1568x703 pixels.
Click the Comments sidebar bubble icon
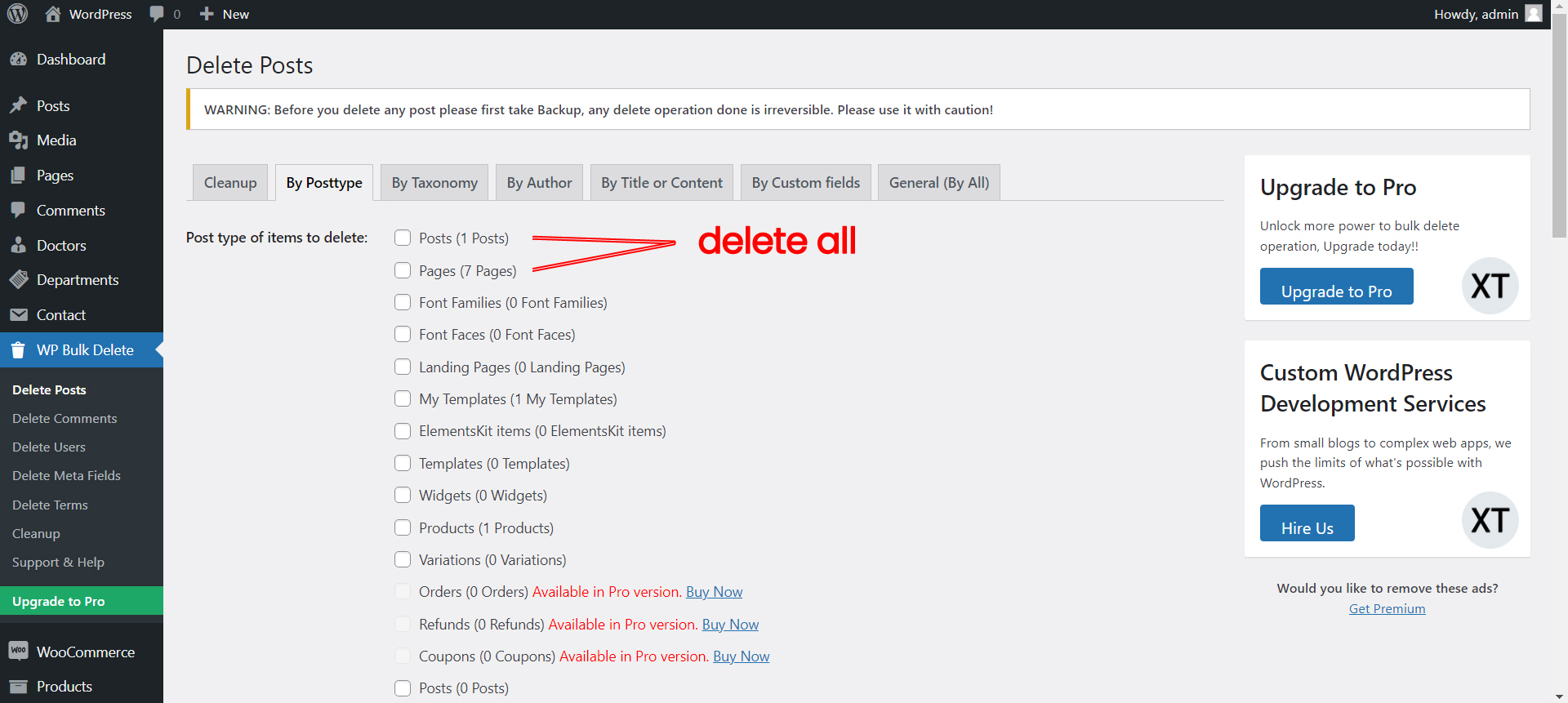tap(18, 211)
